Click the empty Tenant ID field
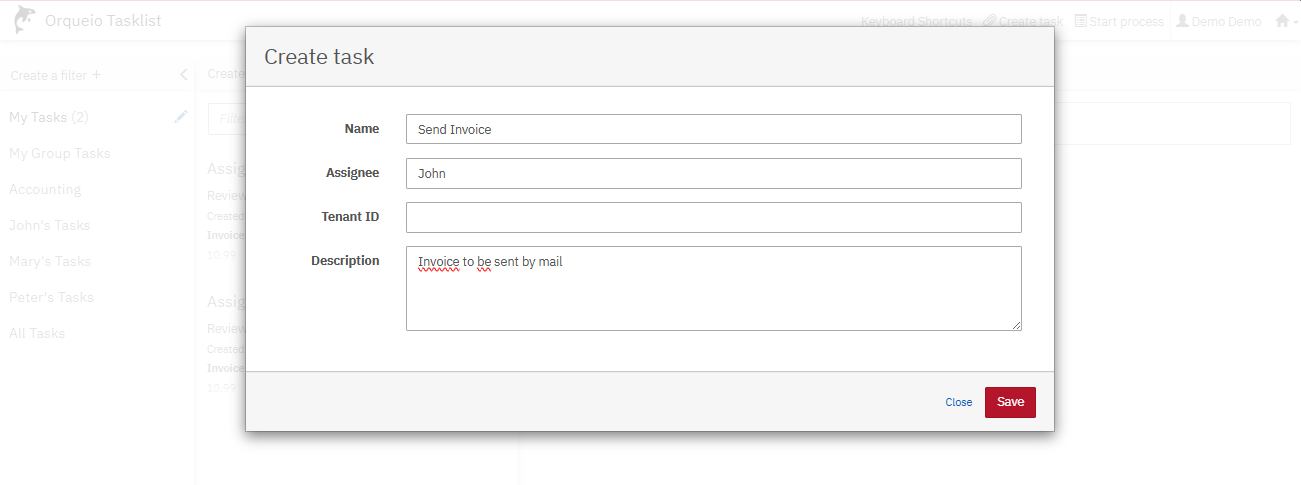This screenshot has height=485, width=1301. click(x=713, y=217)
